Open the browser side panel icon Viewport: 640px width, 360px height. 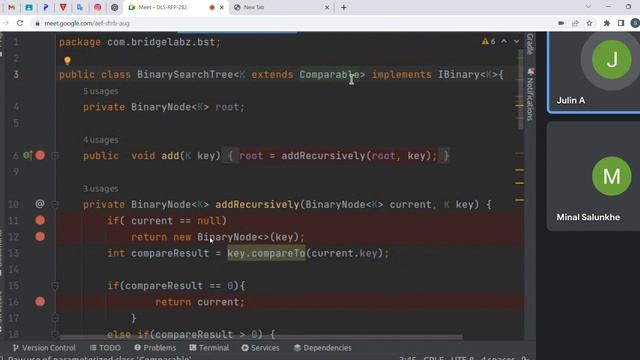click(x=621, y=23)
